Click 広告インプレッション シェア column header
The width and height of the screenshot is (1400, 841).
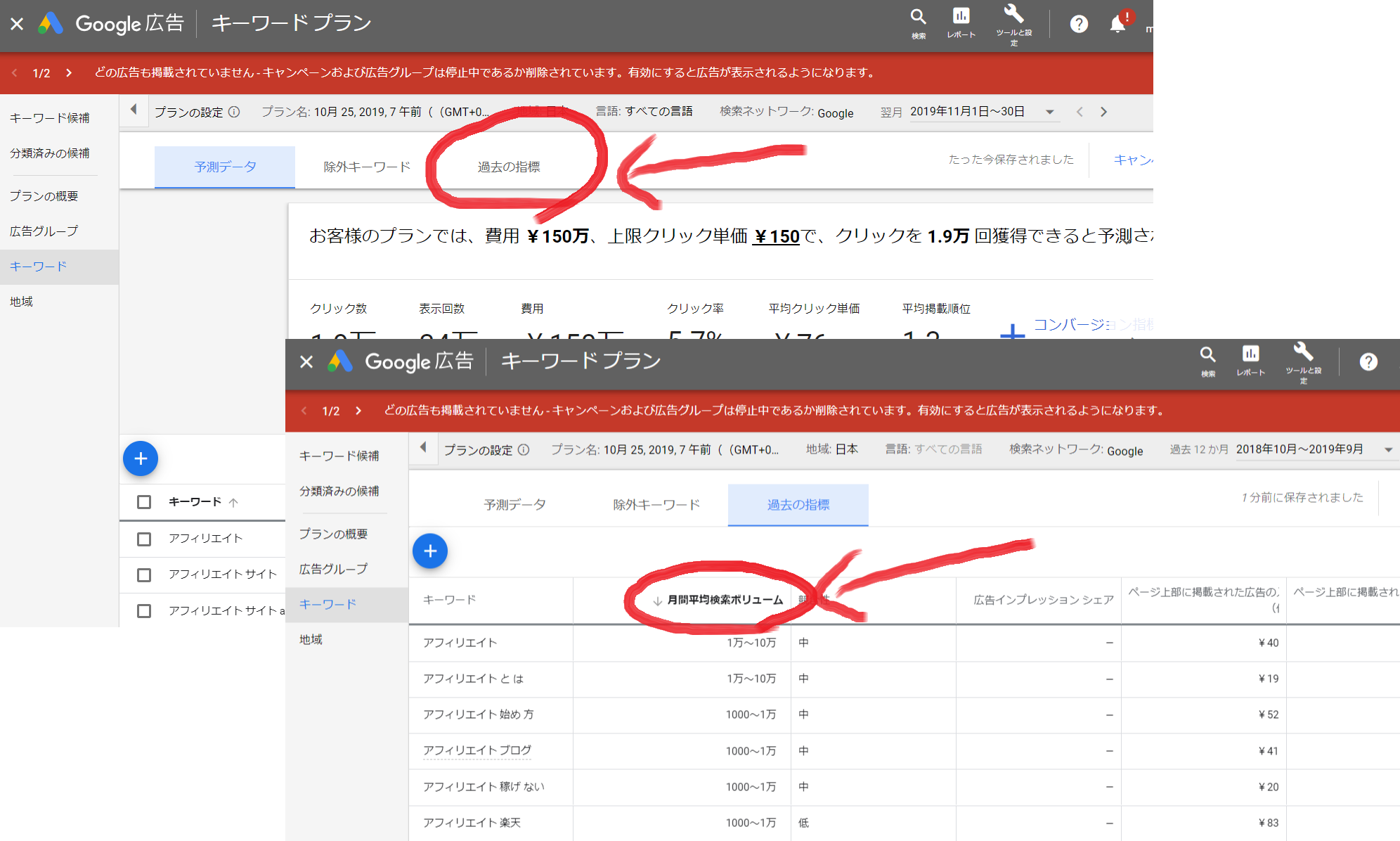[x=1044, y=601]
